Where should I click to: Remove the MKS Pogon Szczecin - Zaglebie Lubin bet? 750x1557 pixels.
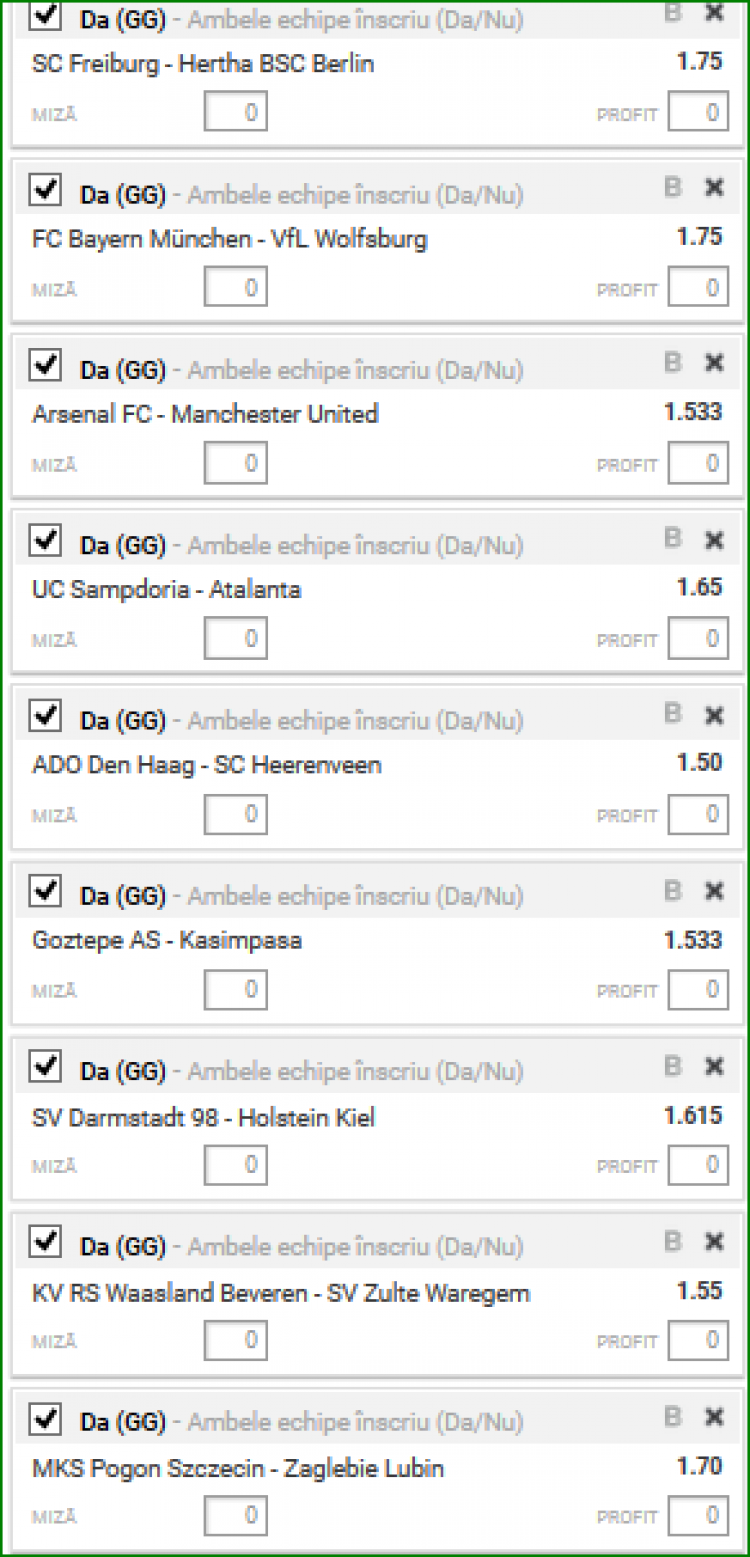click(x=714, y=1417)
